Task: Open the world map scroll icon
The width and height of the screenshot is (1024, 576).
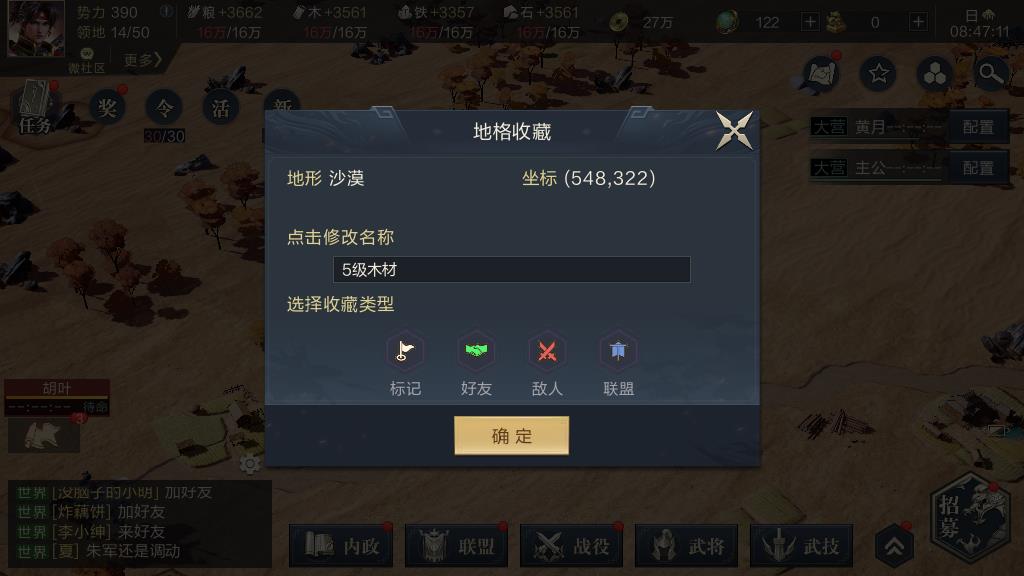Action: (822, 73)
